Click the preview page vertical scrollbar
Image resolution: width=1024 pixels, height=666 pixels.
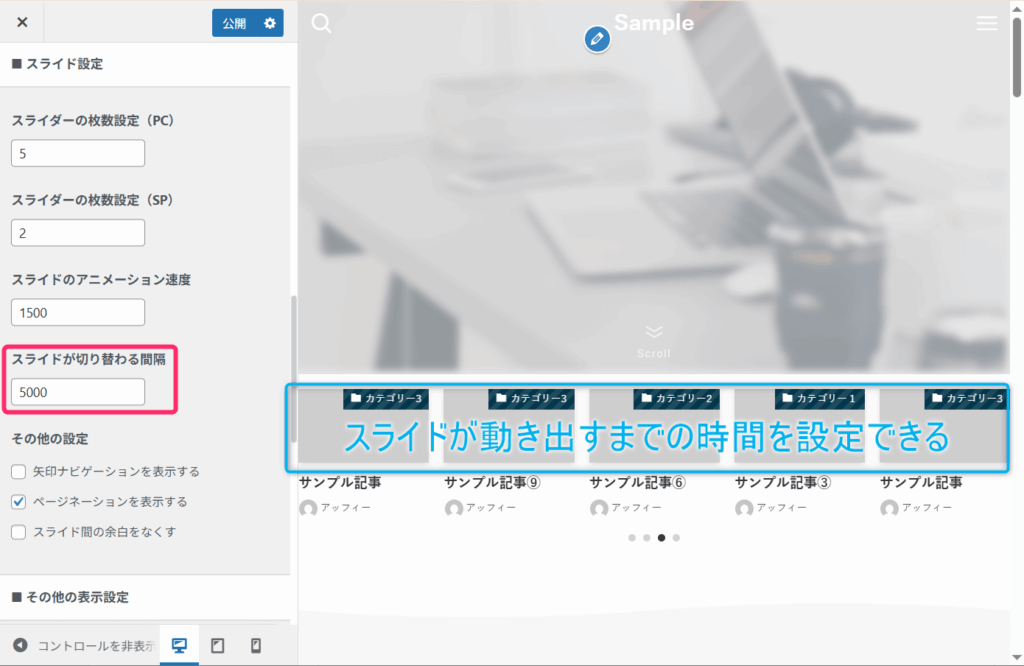[1017, 57]
